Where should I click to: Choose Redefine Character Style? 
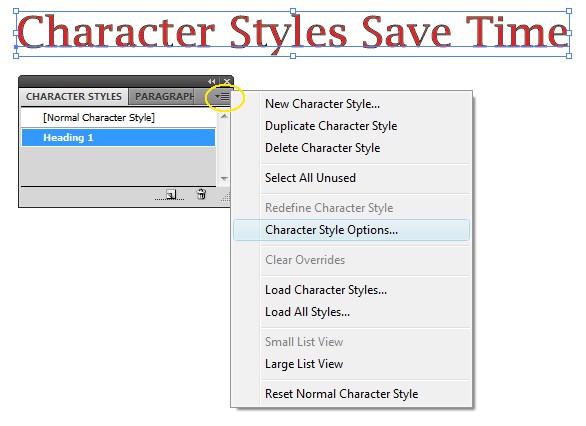click(x=351, y=207)
